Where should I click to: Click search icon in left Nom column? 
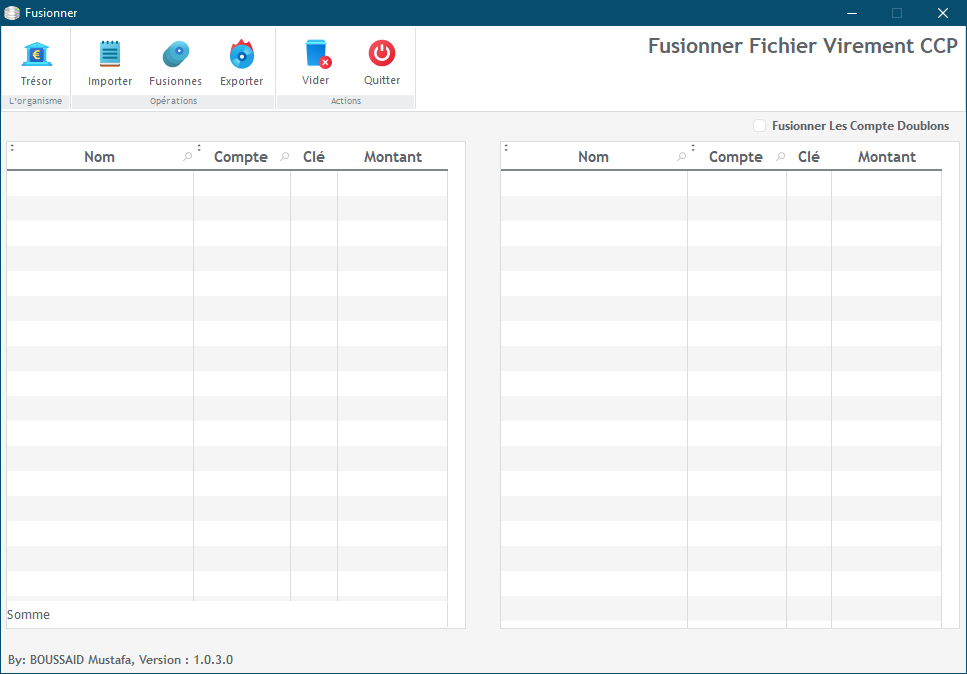(187, 157)
